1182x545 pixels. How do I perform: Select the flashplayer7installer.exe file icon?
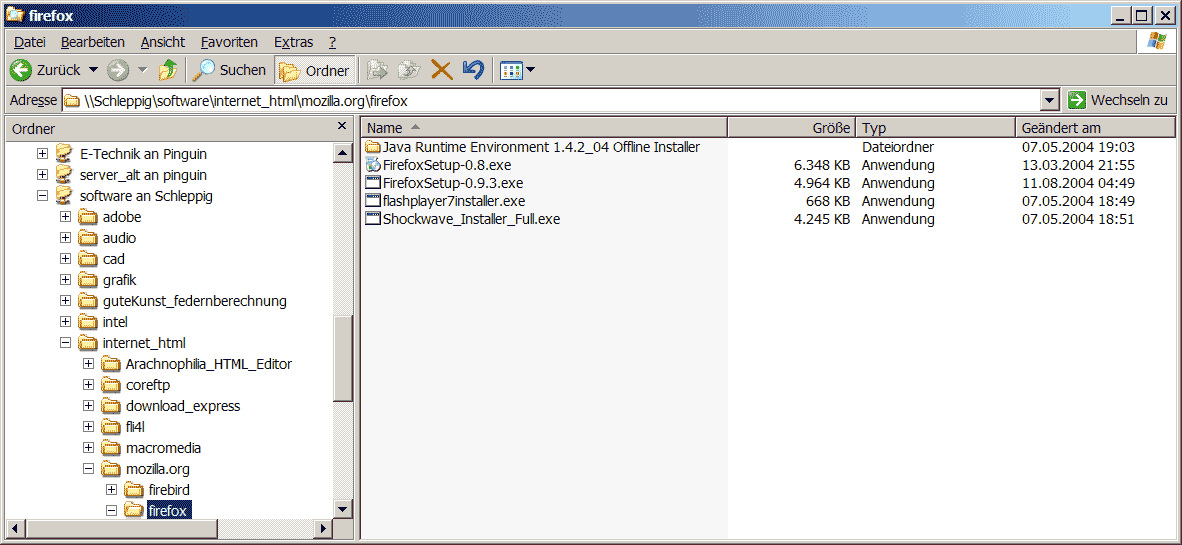(x=372, y=201)
